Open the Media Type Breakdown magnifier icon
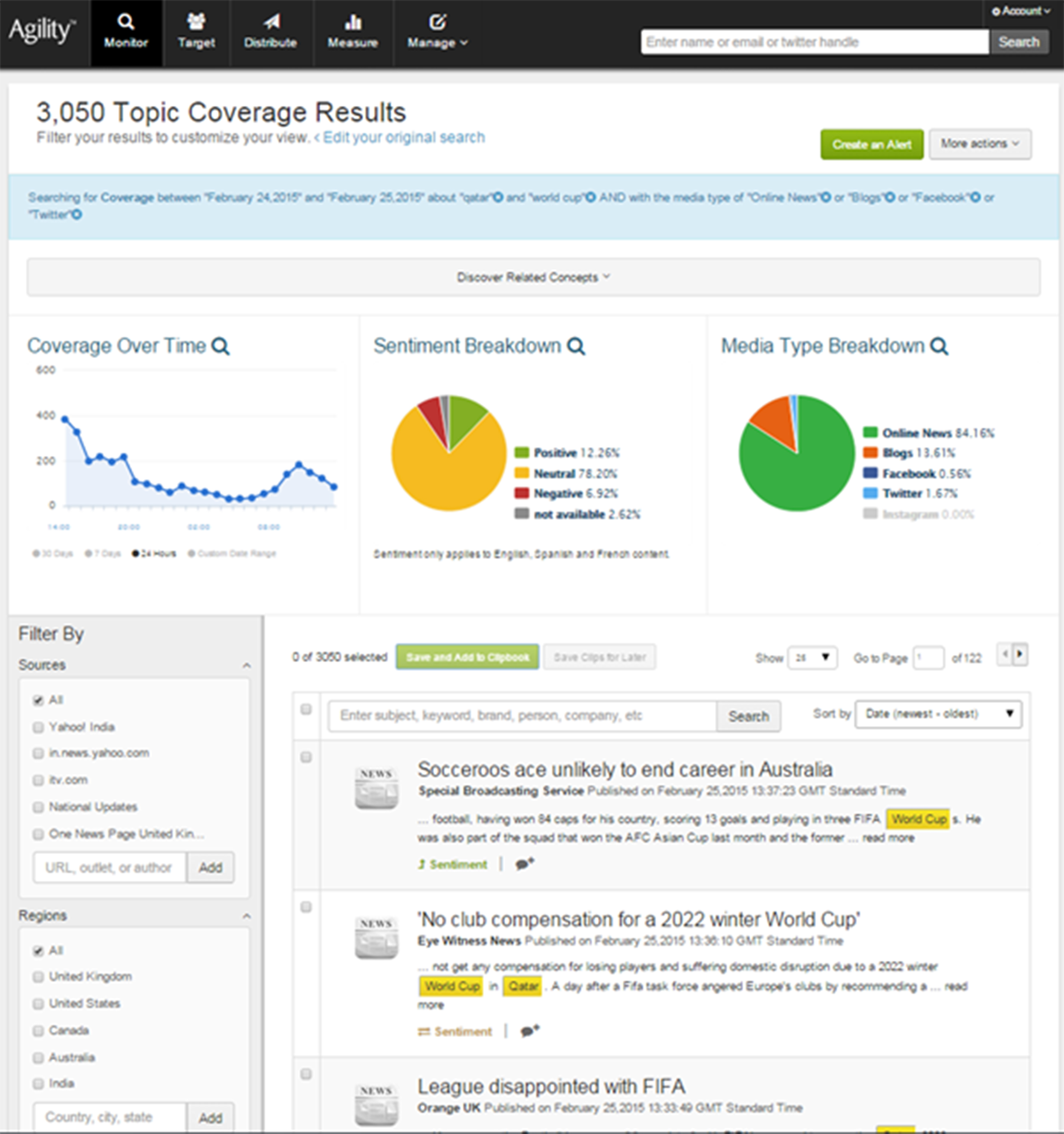 [x=939, y=346]
